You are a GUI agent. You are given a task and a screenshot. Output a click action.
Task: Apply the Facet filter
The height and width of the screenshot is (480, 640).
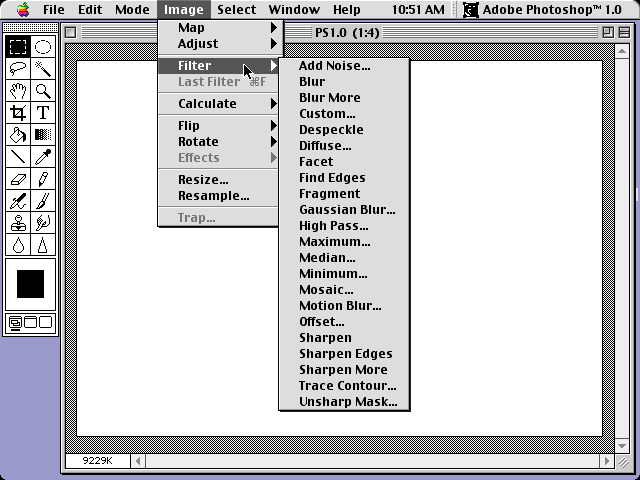pyautogui.click(x=344, y=162)
